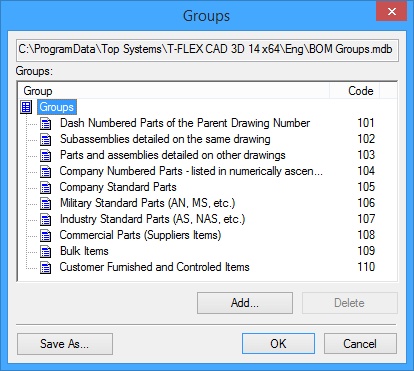The width and height of the screenshot is (414, 371).
Task: Click the icon beside Commercial Parts
Action: [46, 235]
